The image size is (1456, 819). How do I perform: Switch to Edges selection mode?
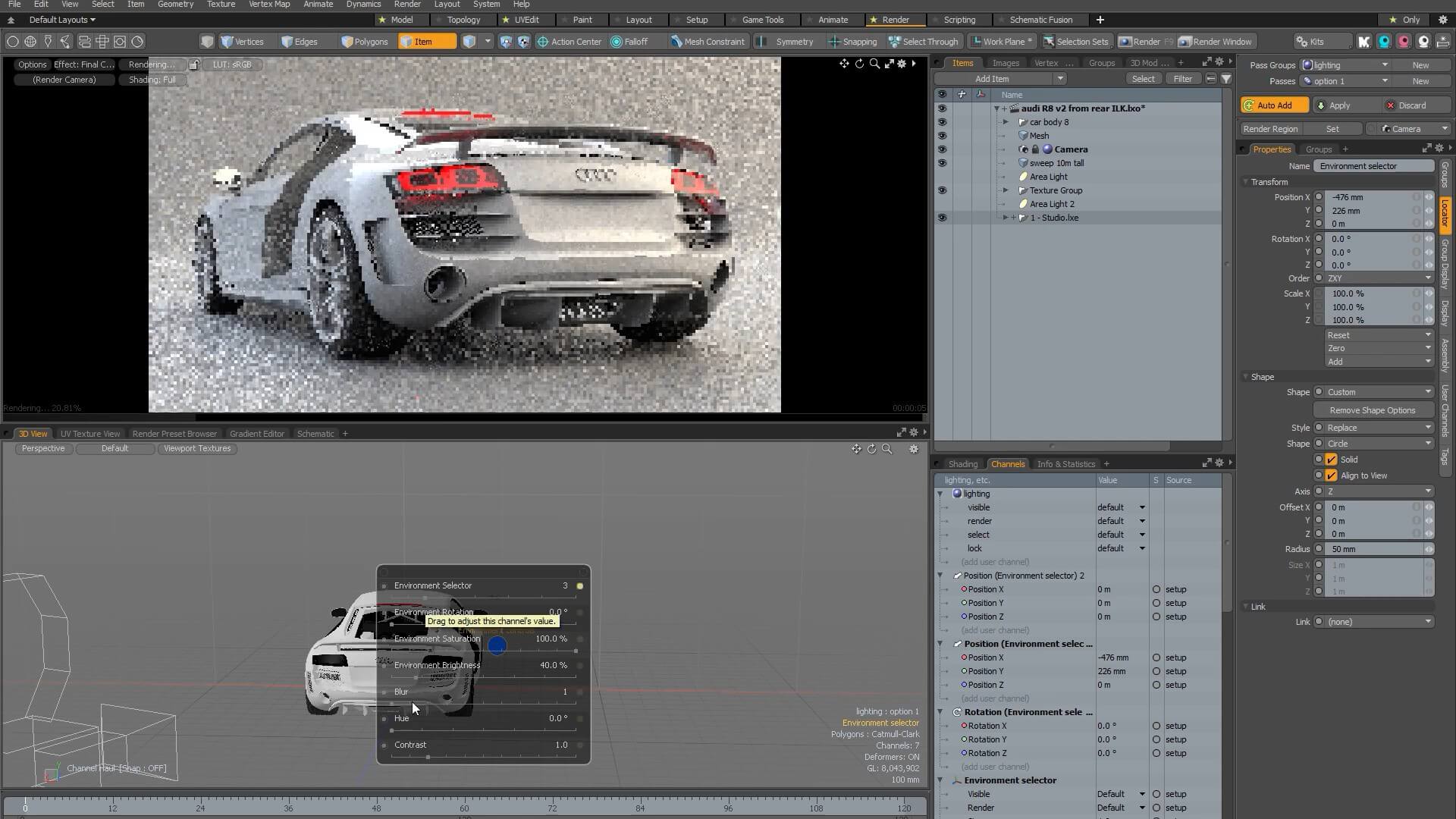click(299, 42)
